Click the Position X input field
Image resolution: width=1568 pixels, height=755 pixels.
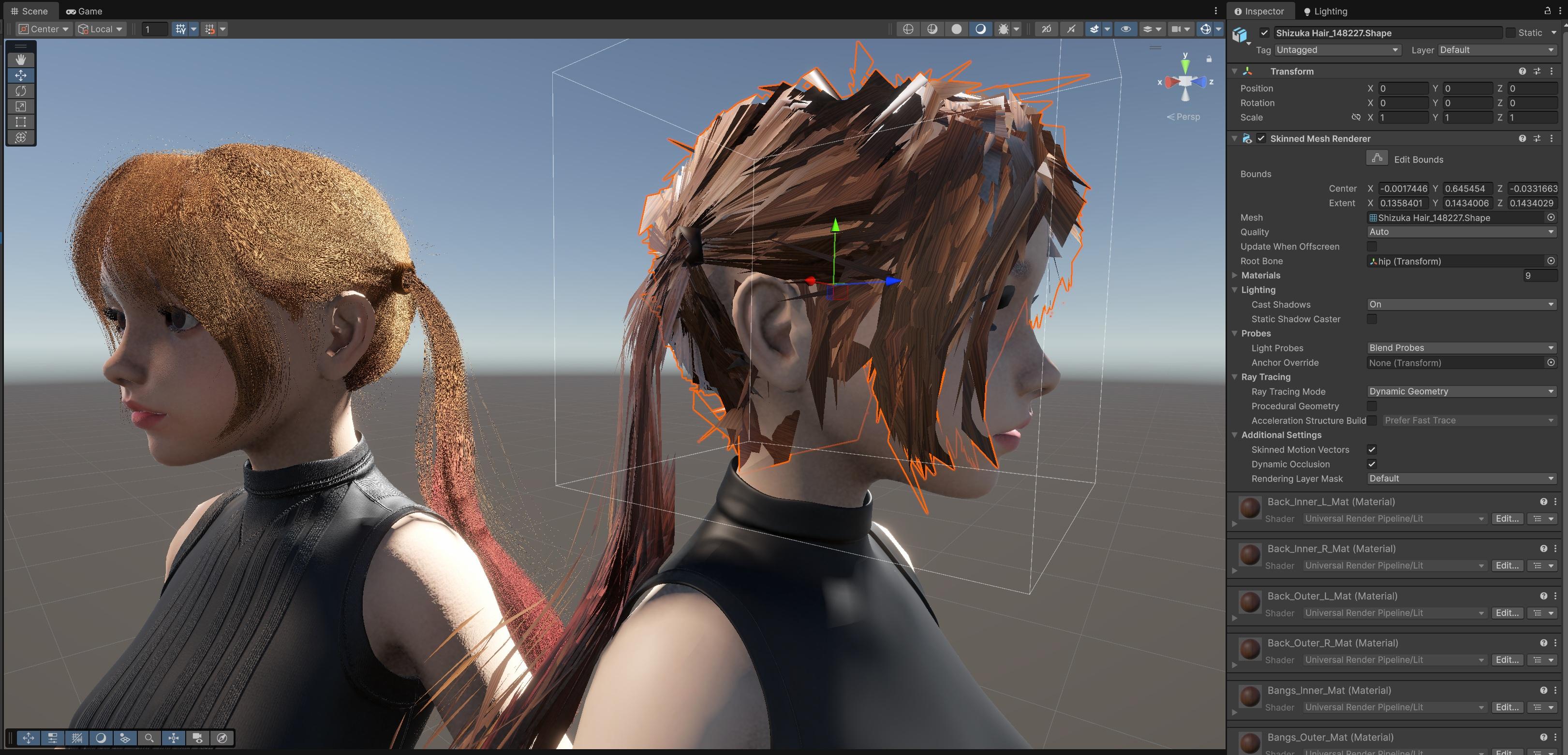[1403, 89]
